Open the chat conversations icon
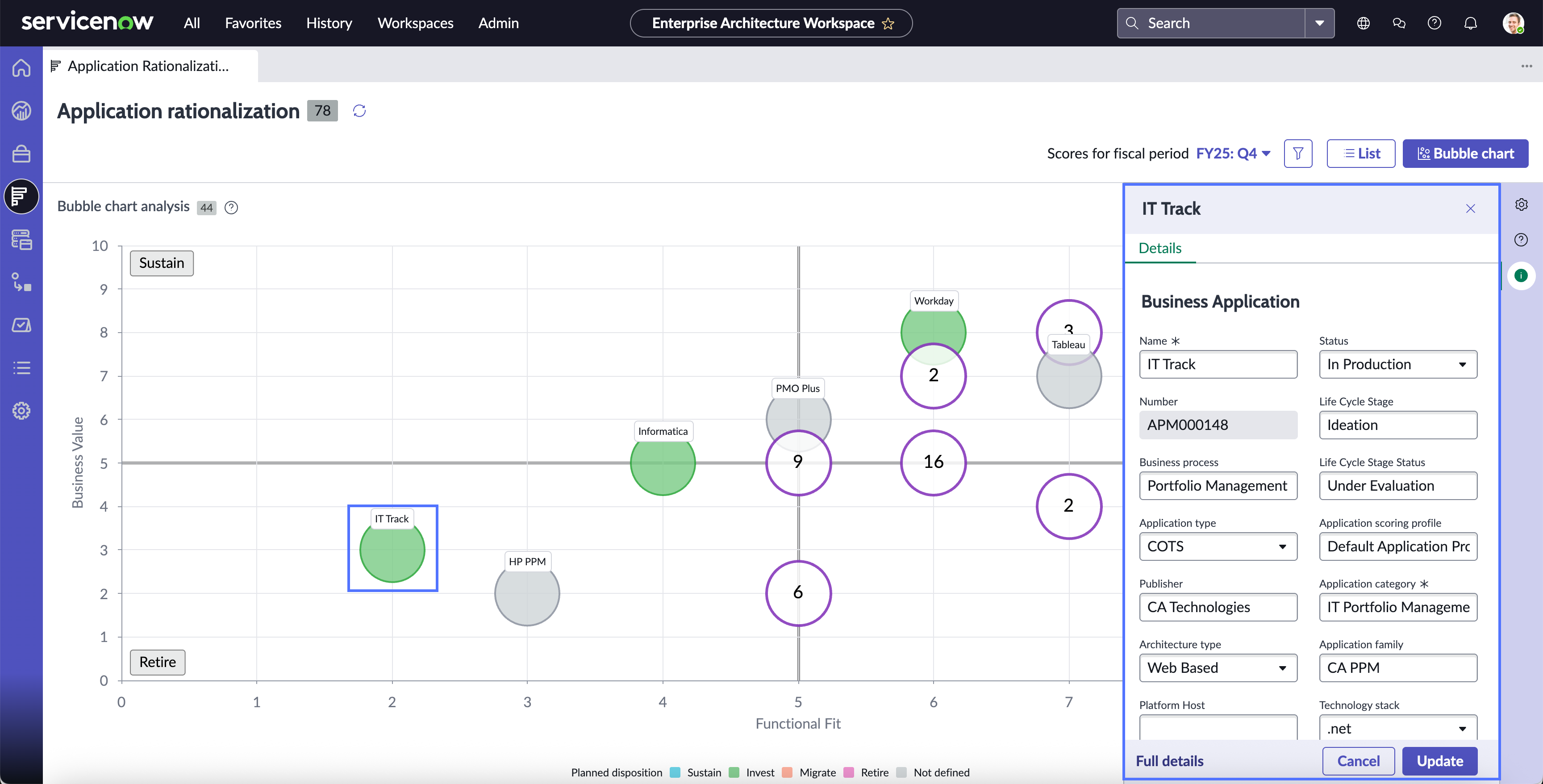The image size is (1543, 784). coord(1399,23)
